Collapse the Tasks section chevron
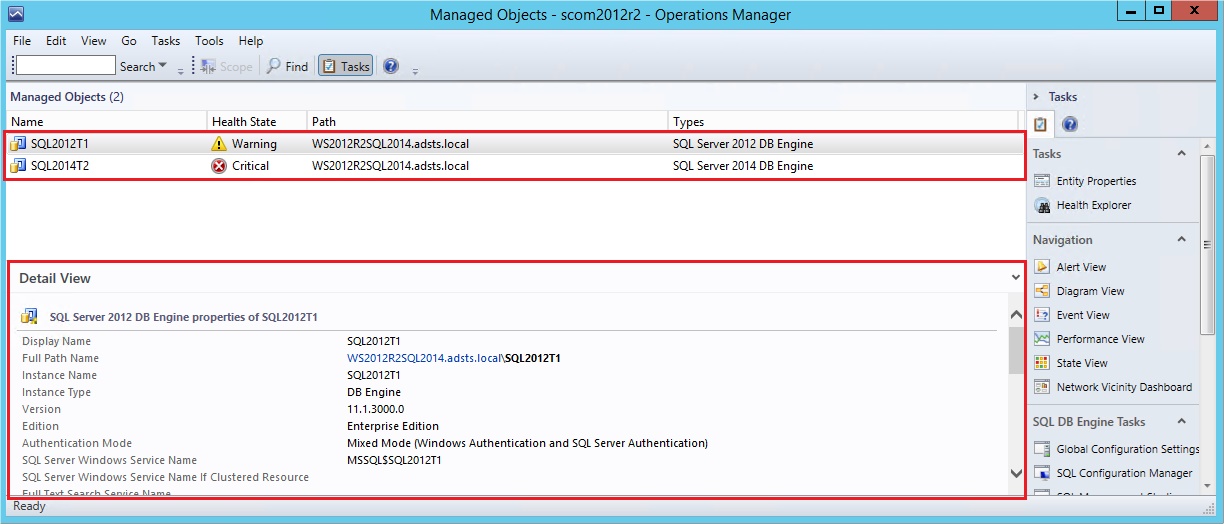The width and height of the screenshot is (1224, 524). pos(1181,154)
